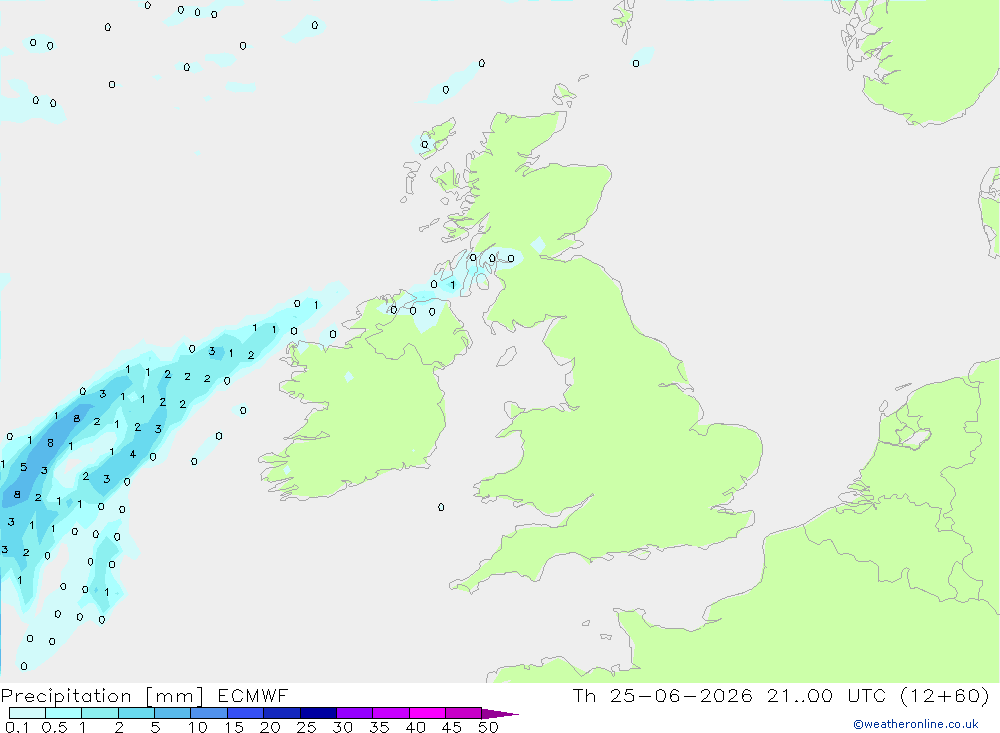This screenshot has width=1000, height=733.
Task: Click the 'Precipitation' title word
Action: tap(66, 696)
